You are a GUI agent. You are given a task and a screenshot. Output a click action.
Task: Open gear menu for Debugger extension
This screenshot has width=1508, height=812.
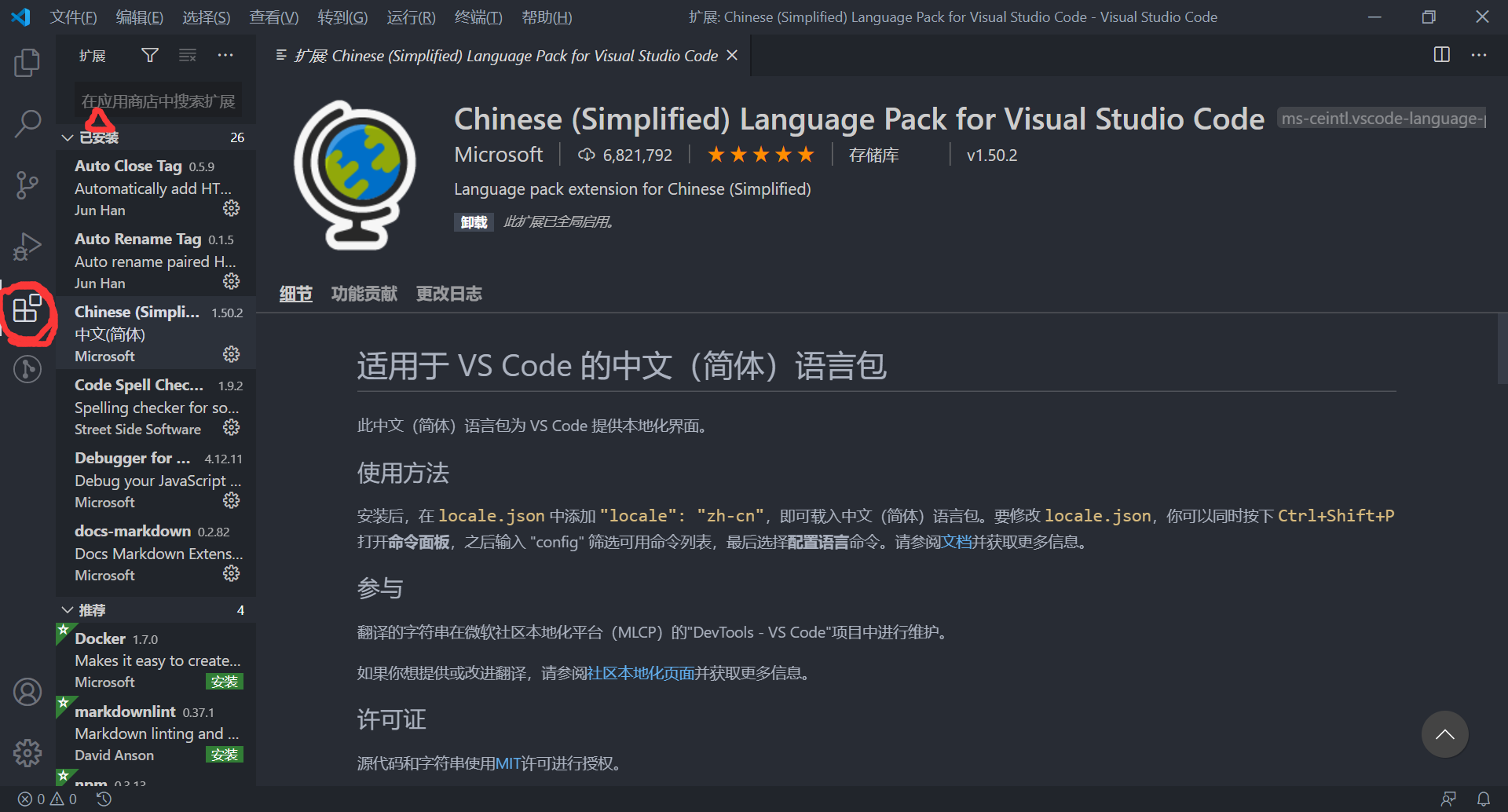231,500
